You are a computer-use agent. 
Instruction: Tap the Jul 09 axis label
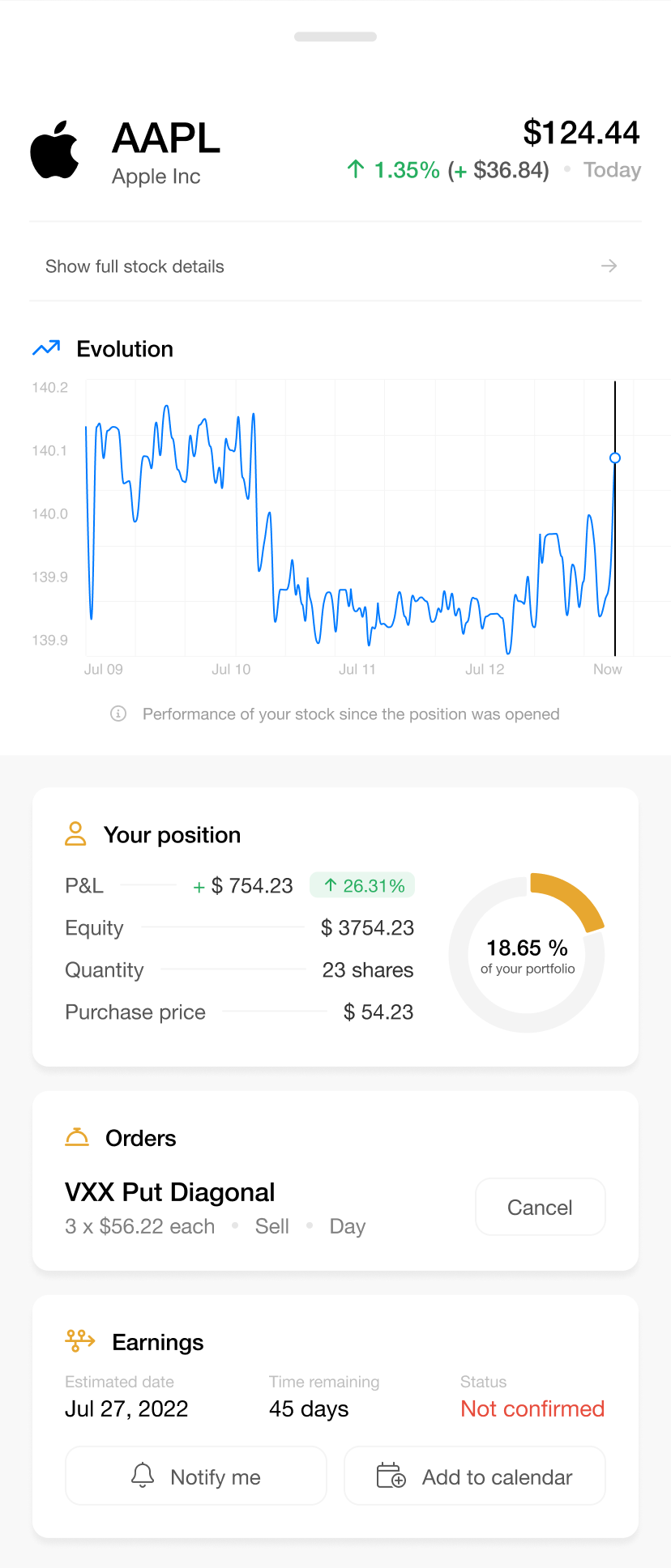(x=104, y=669)
